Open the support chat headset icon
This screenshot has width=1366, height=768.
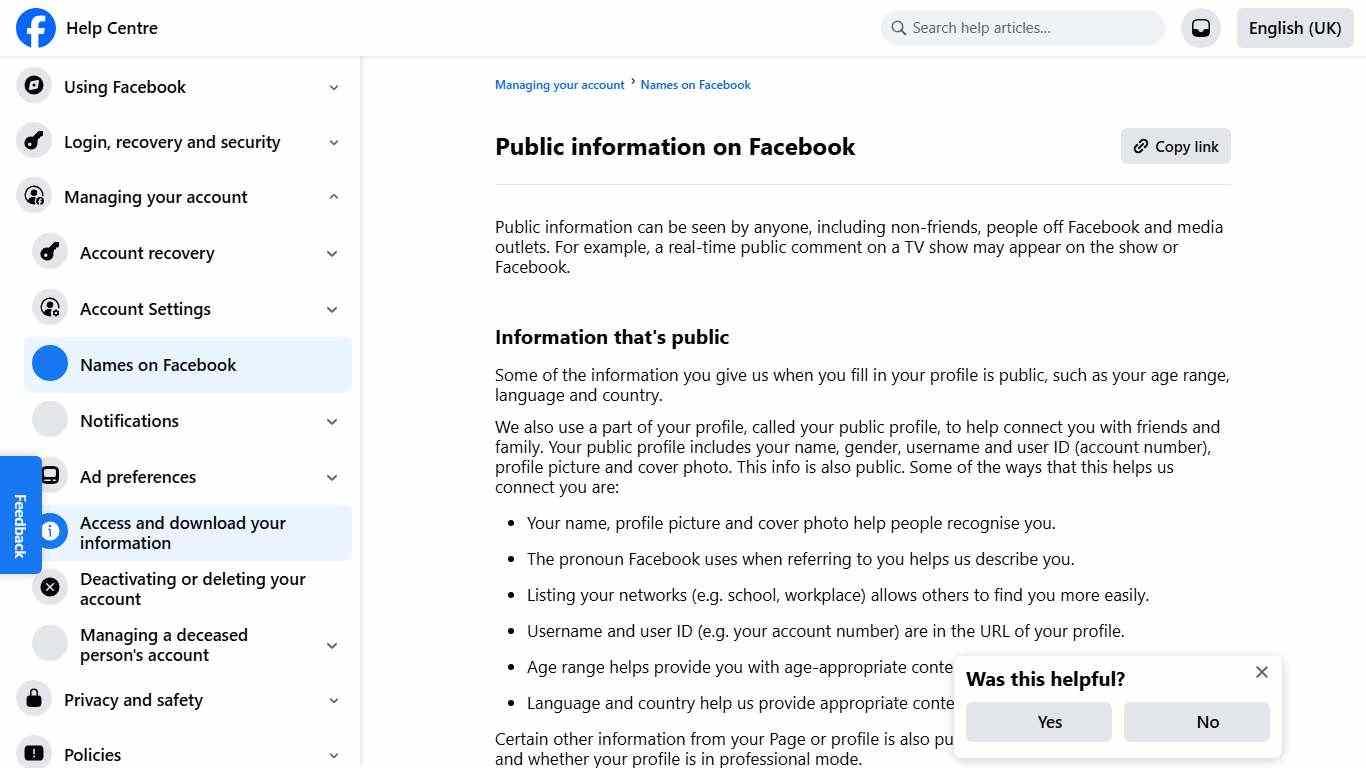pyautogui.click(x=1200, y=28)
